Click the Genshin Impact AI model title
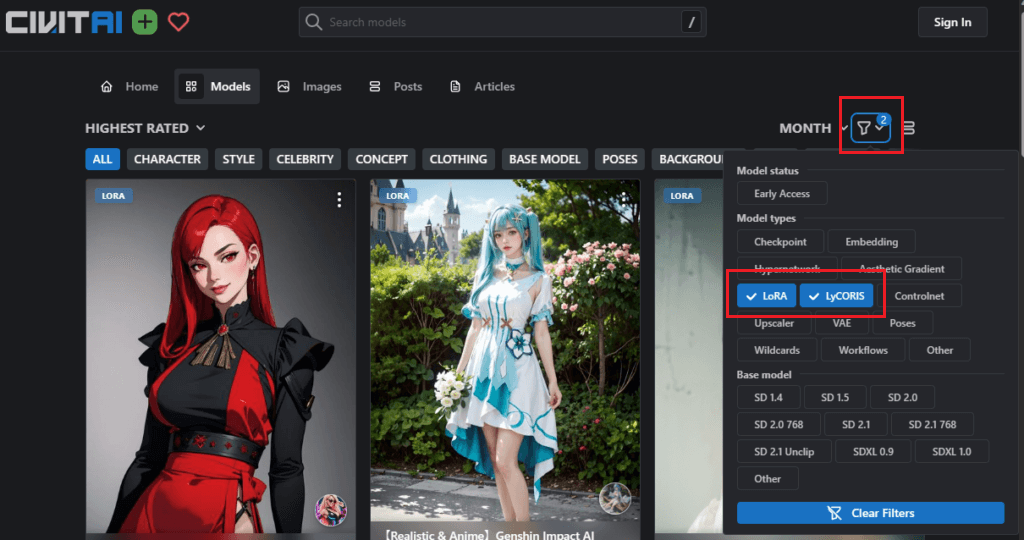This screenshot has height=540, width=1024. click(x=487, y=534)
